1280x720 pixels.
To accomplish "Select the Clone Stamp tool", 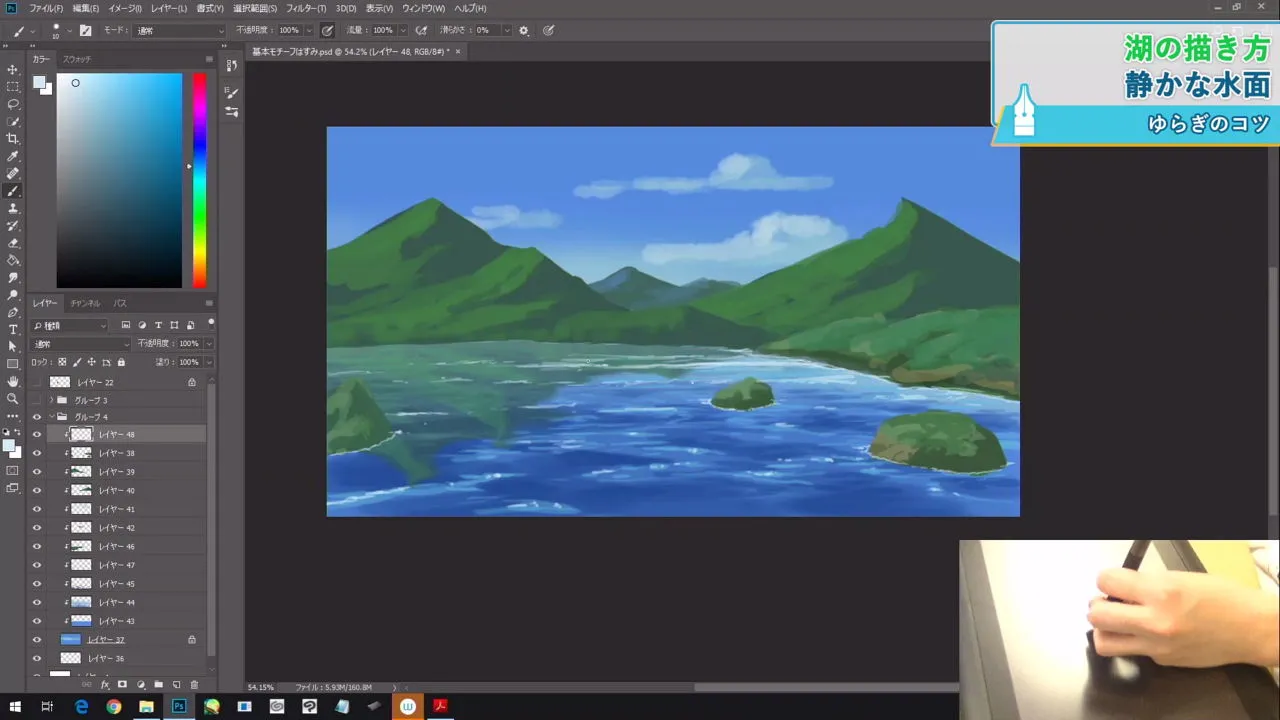I will [13, 207].
